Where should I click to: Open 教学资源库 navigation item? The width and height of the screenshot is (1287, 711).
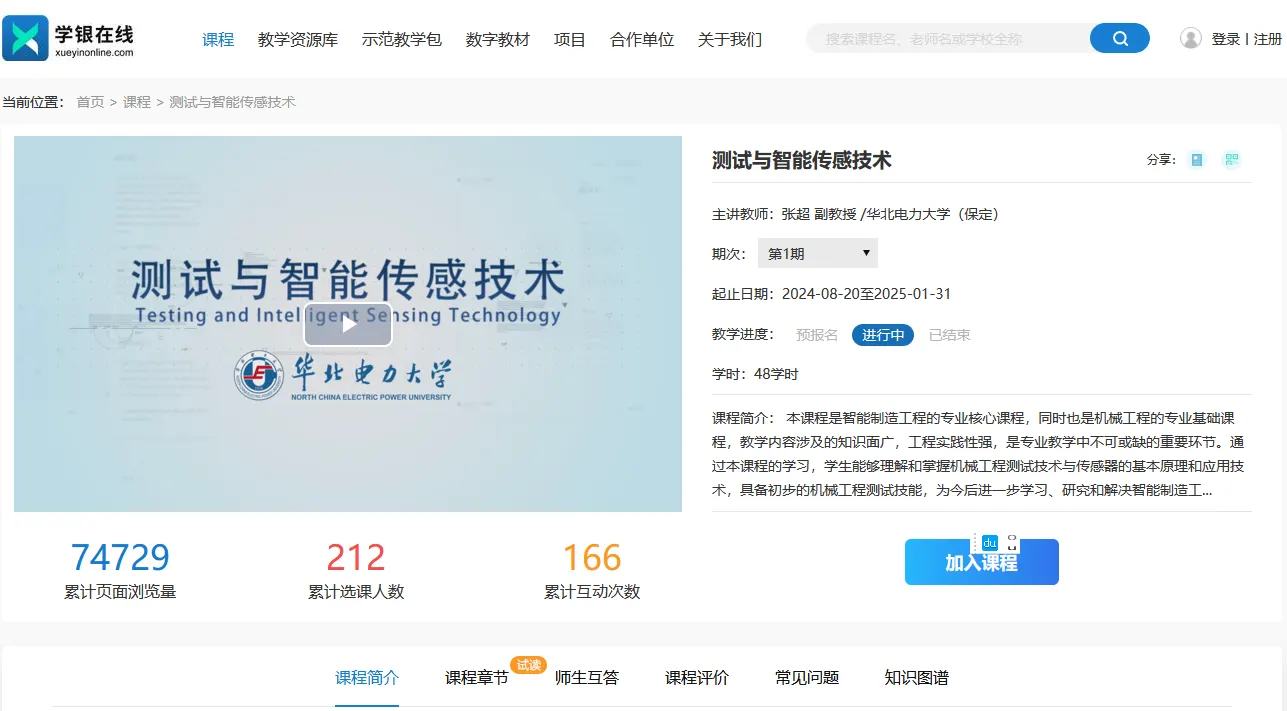pos(298,39)
